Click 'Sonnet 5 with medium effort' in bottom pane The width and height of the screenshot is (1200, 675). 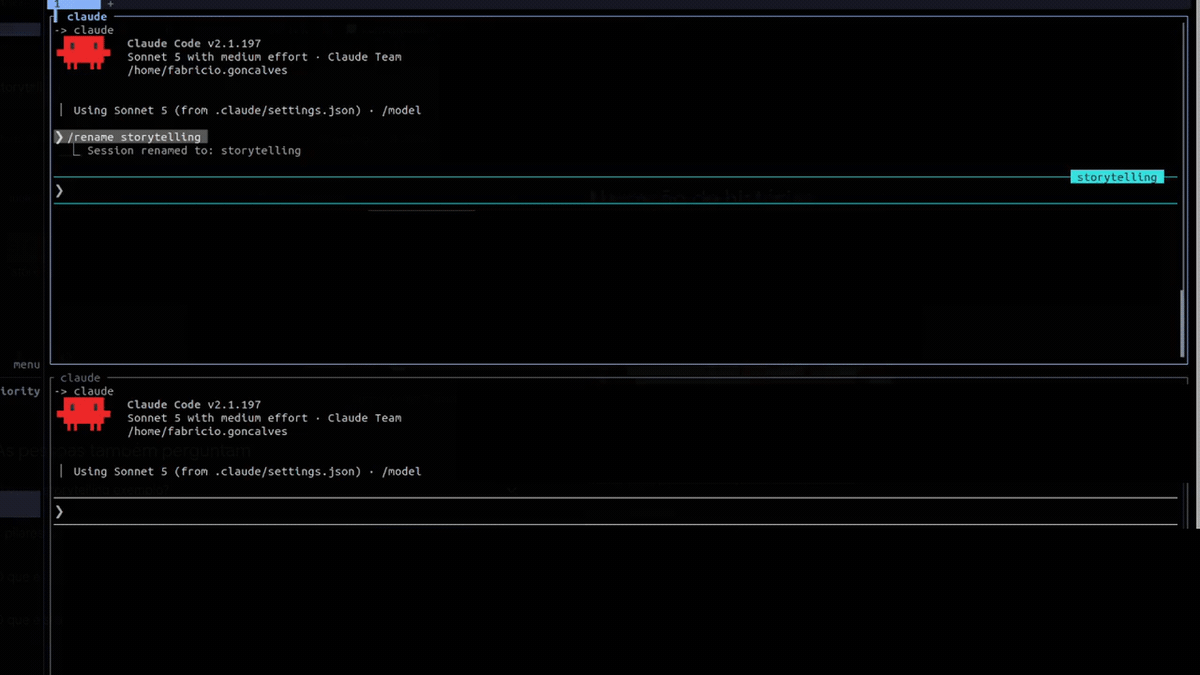pos(217,418)
